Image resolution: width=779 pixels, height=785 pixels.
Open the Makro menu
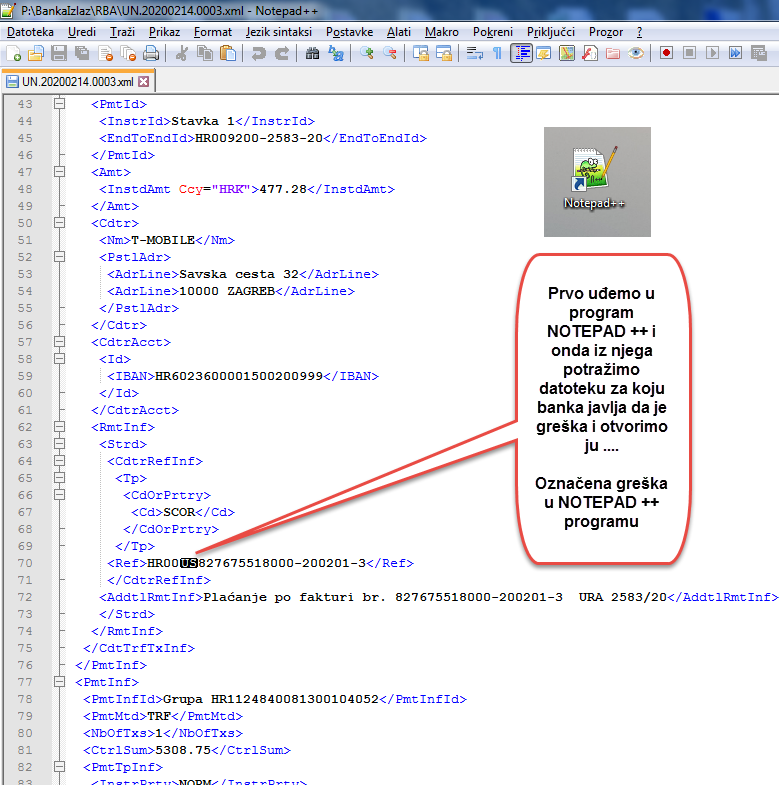(442, 32)
